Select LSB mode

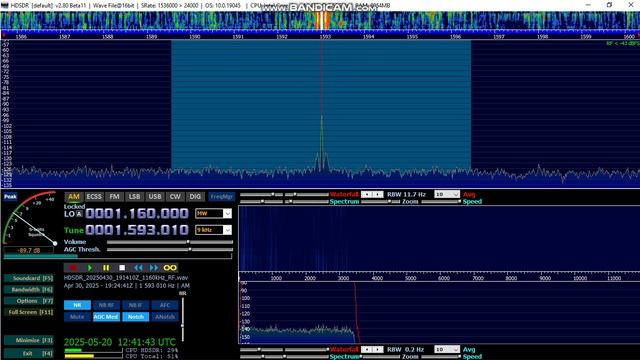click(134, 197)
